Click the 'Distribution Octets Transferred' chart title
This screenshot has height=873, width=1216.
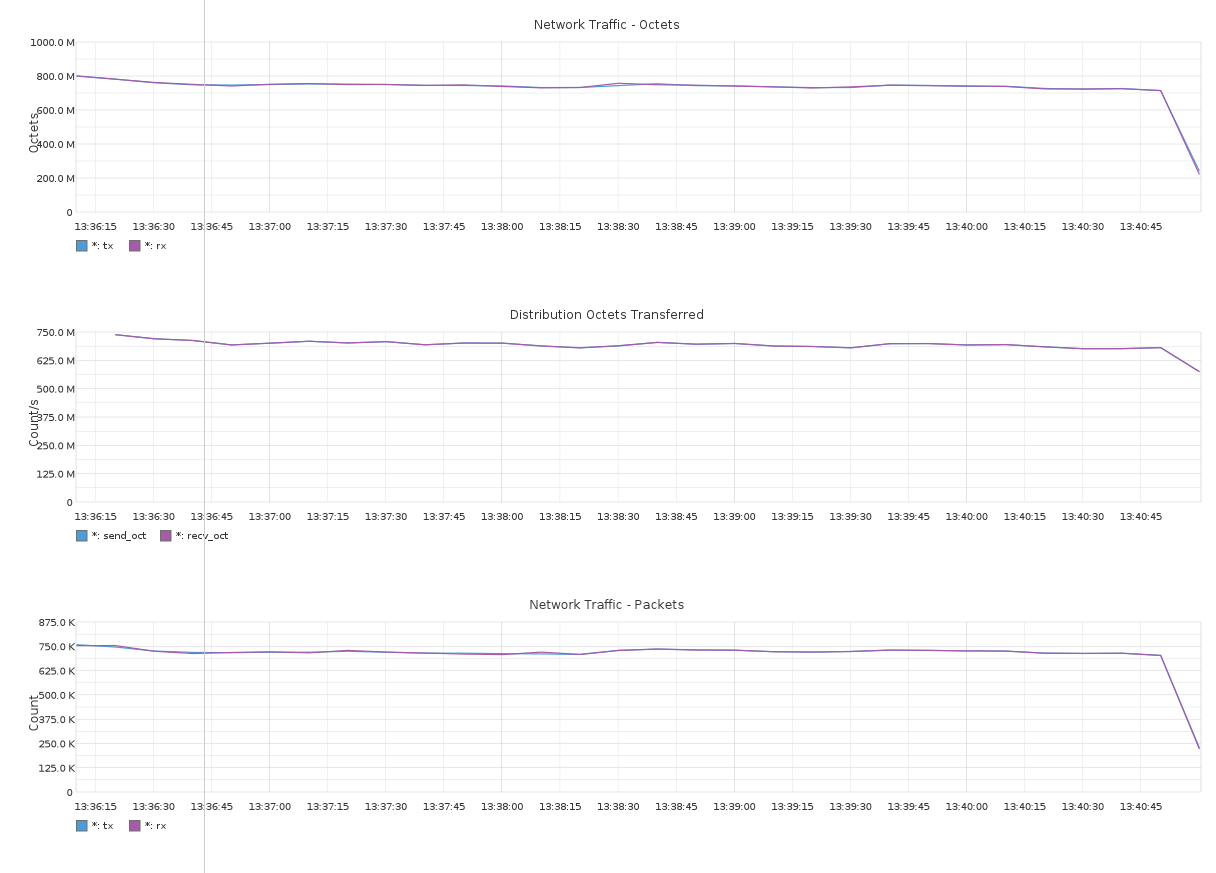click(x=607, y=315)
